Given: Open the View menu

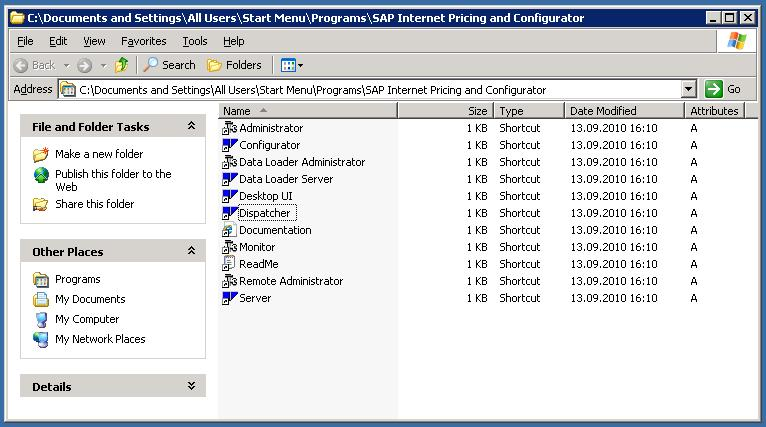Looking at the screenshot, I should (x=94, y=42).
